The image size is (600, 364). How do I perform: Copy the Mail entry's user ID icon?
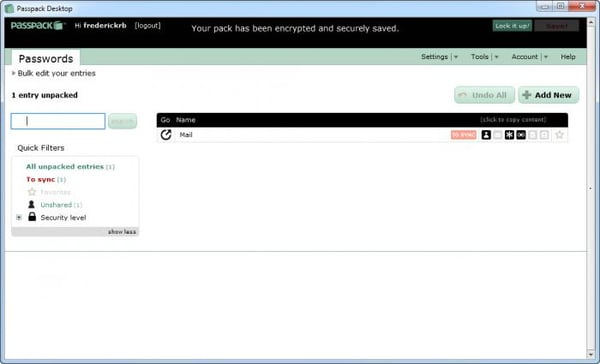(486, 135)
